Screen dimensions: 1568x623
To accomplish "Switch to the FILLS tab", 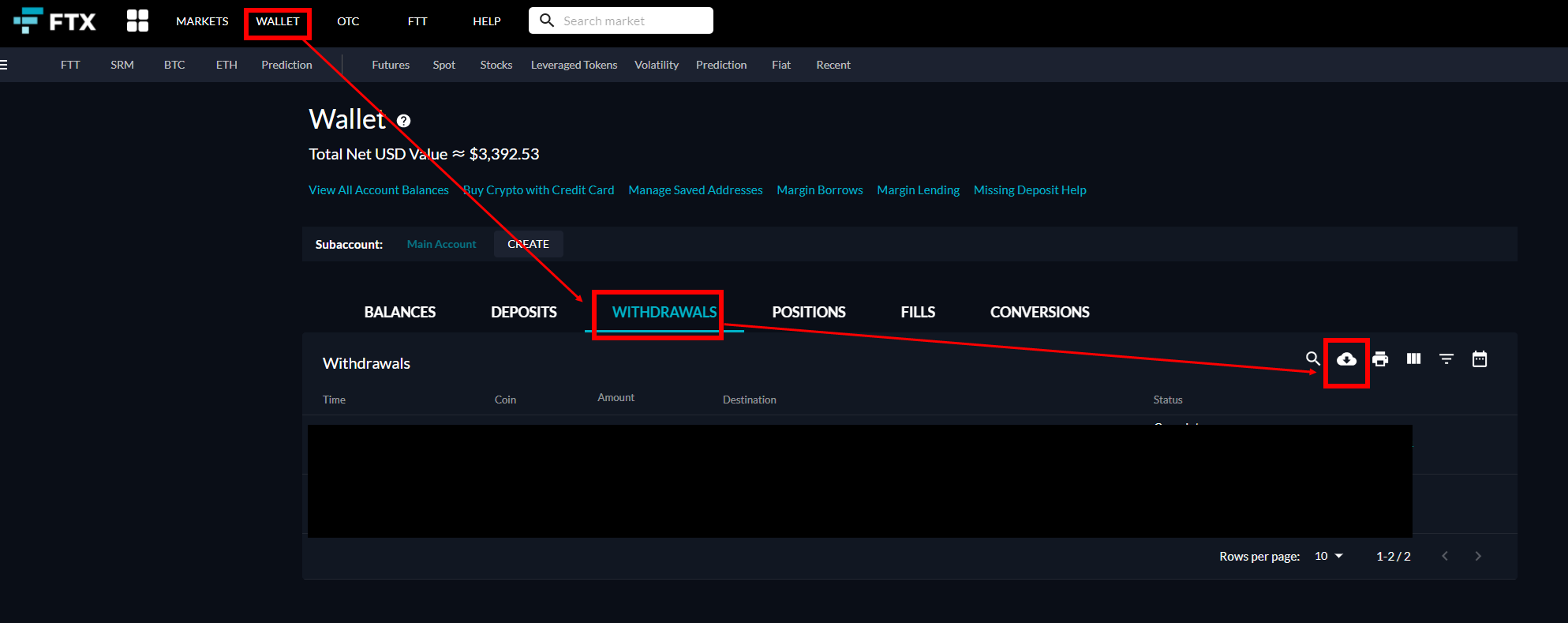I will point(918,312).
